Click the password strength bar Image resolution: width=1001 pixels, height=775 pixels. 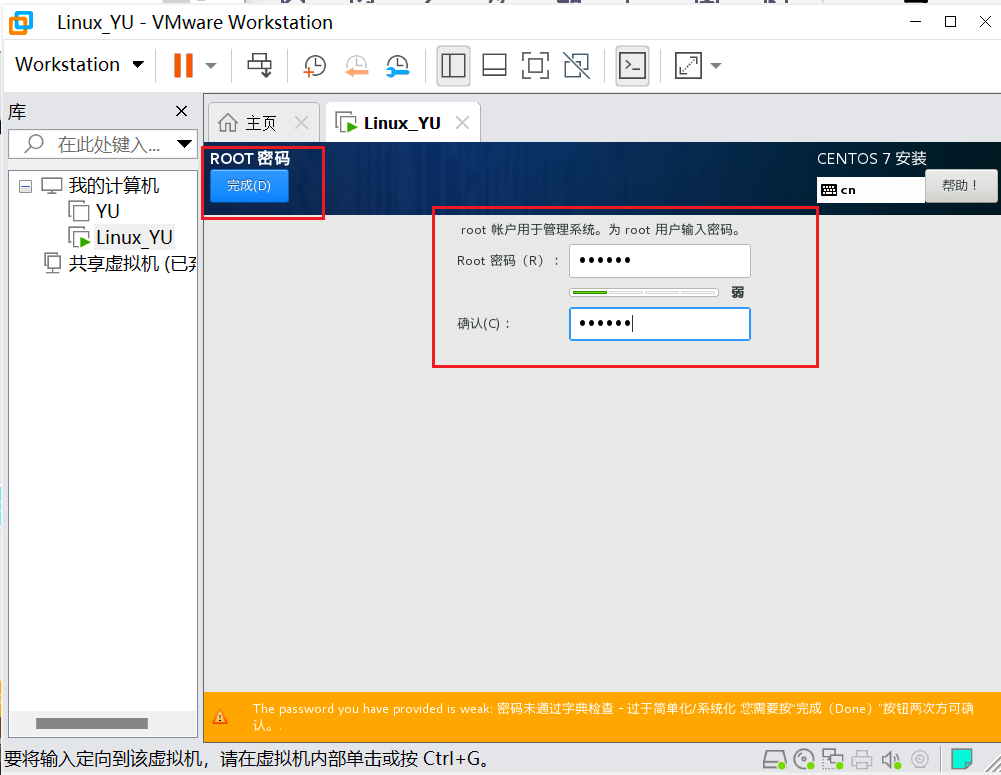tap(644, 292)
